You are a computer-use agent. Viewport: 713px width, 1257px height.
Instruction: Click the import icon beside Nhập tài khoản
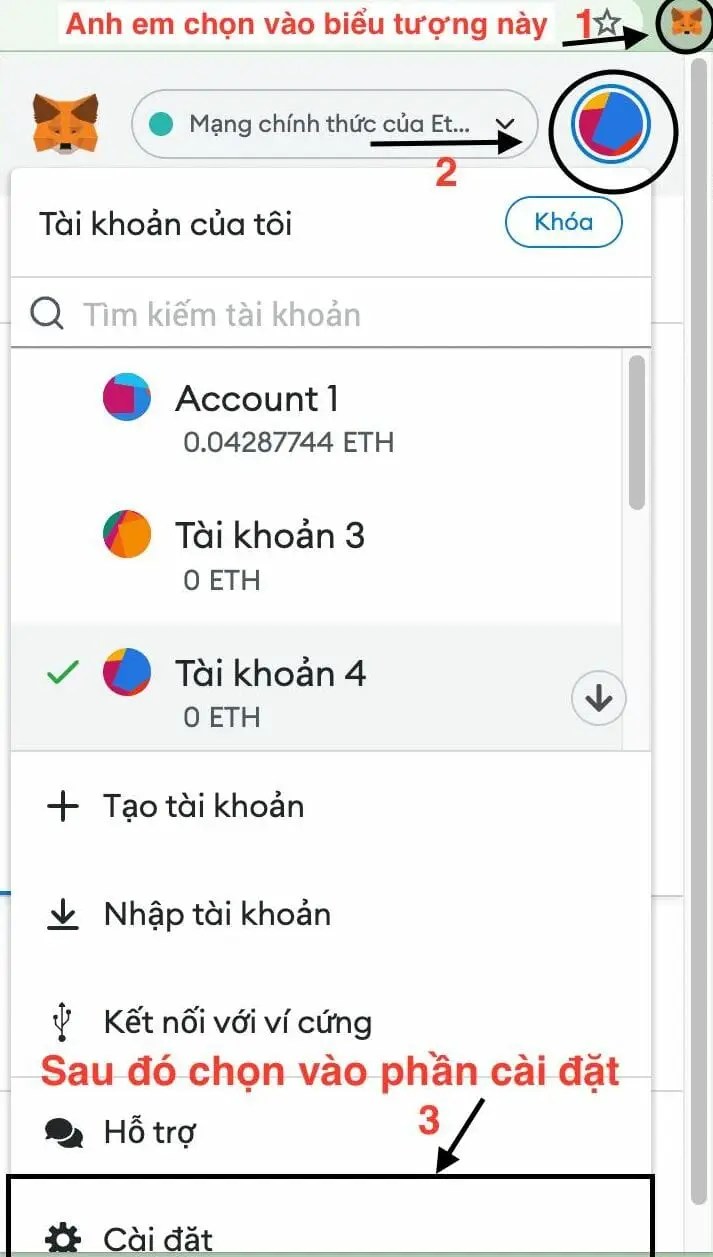(x=62, y=913)
